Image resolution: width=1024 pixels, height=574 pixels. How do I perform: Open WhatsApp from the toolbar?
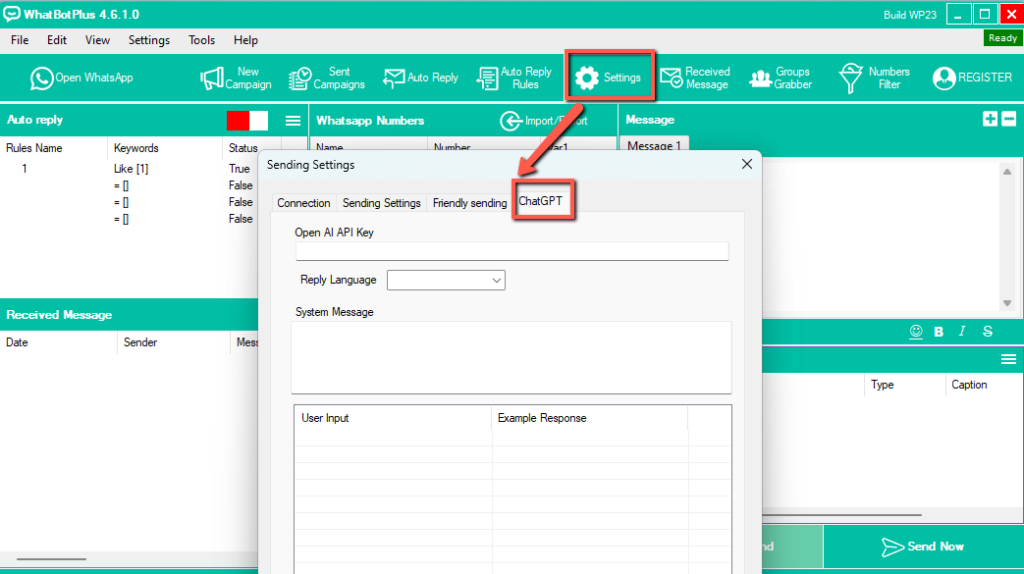[81, 78]
